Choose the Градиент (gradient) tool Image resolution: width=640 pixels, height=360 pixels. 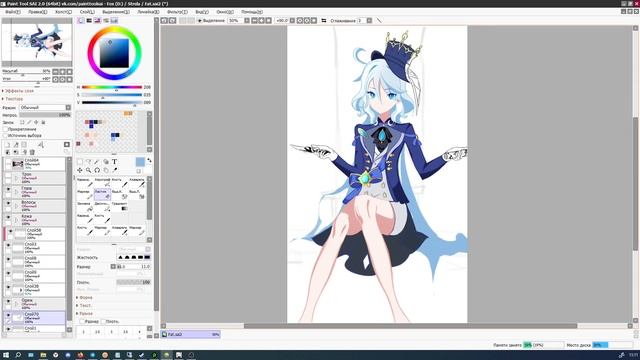[x=120, y=207]
